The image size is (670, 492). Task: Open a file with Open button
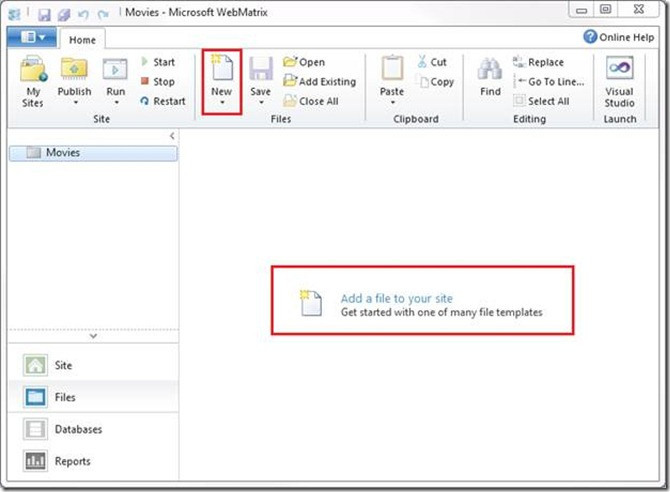304,62
